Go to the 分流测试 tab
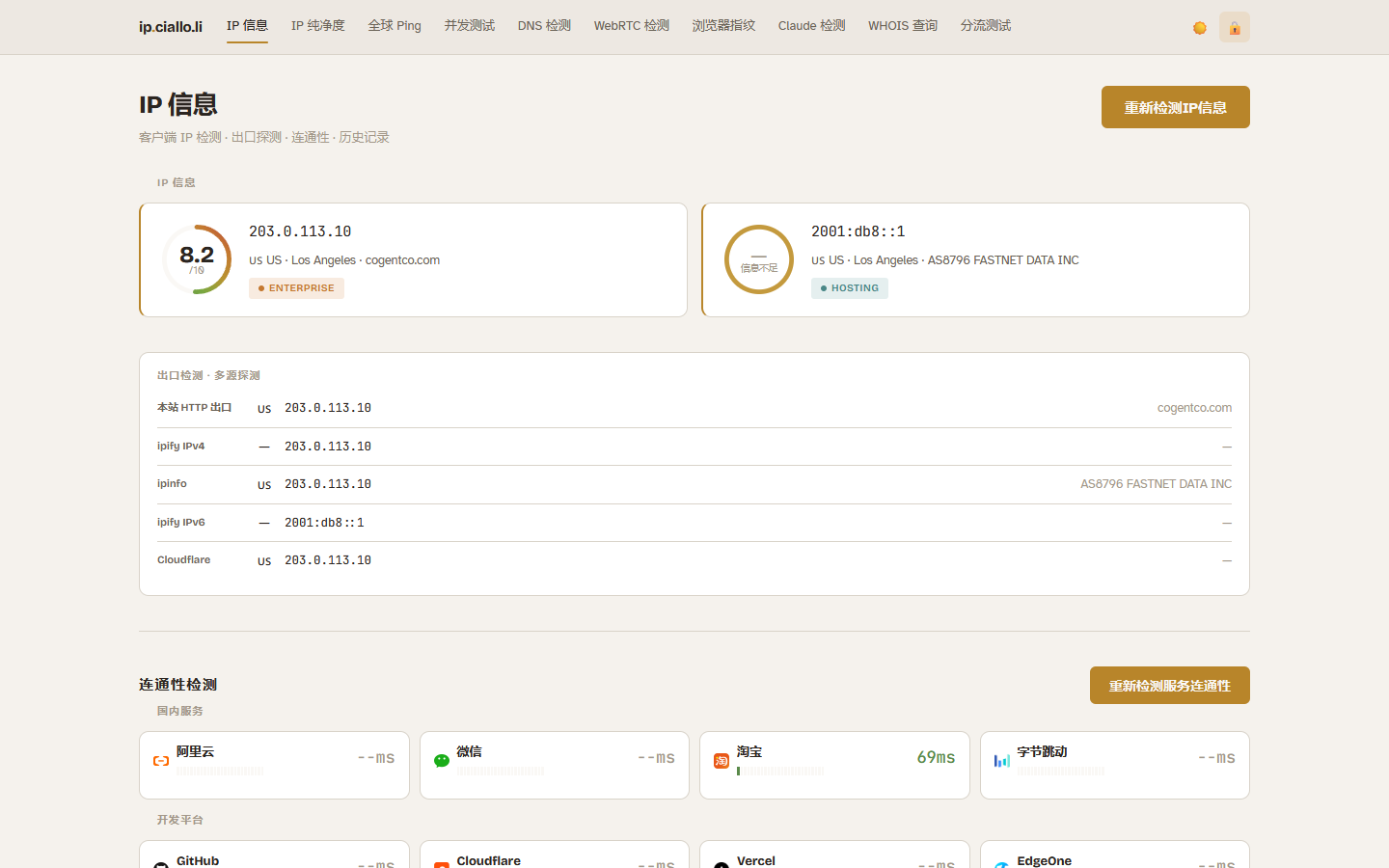Image resolution: width=1389 pixels, height=868 pixels. [x=986, y=26]
